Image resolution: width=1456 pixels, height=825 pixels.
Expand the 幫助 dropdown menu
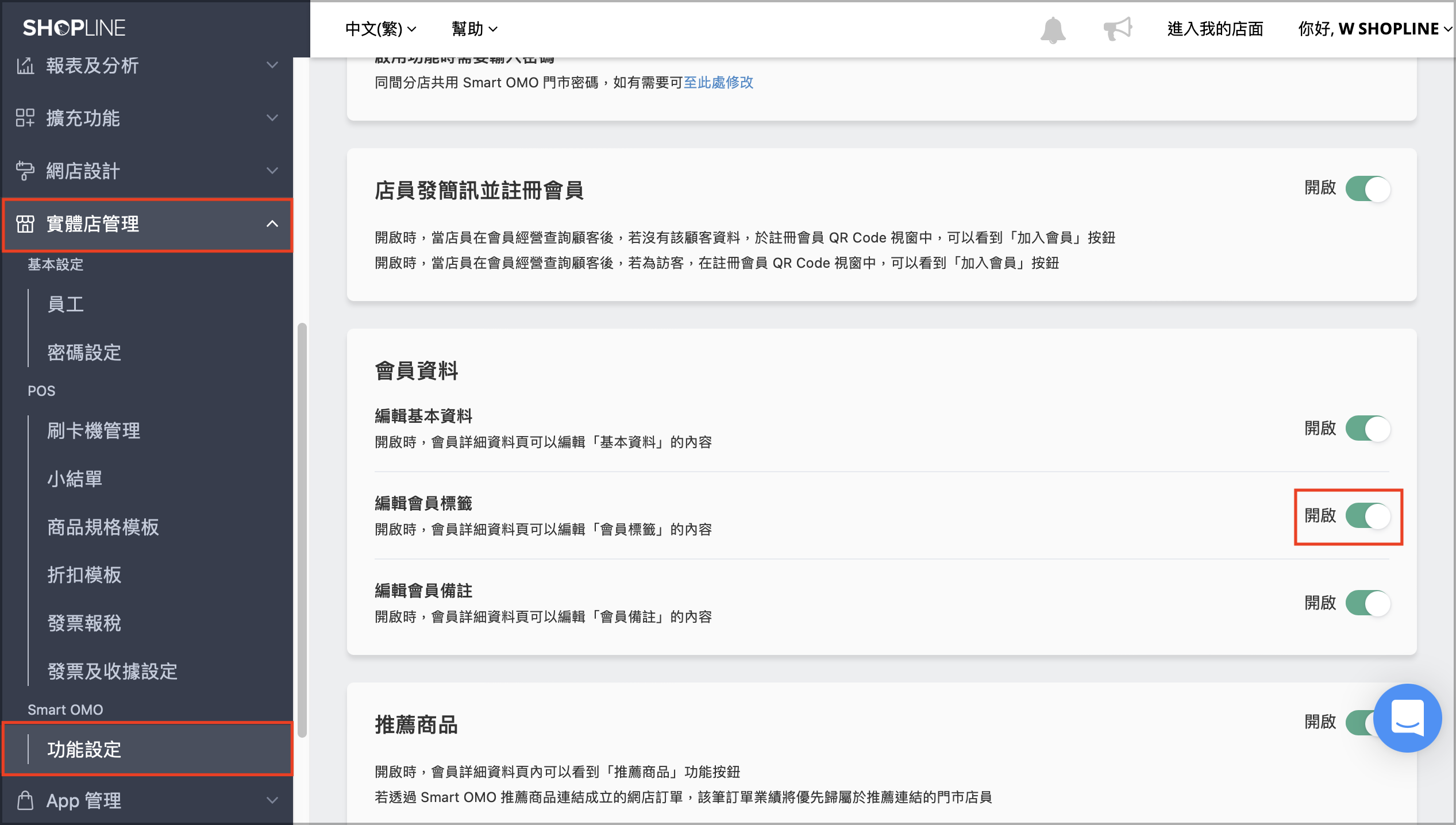475,29
